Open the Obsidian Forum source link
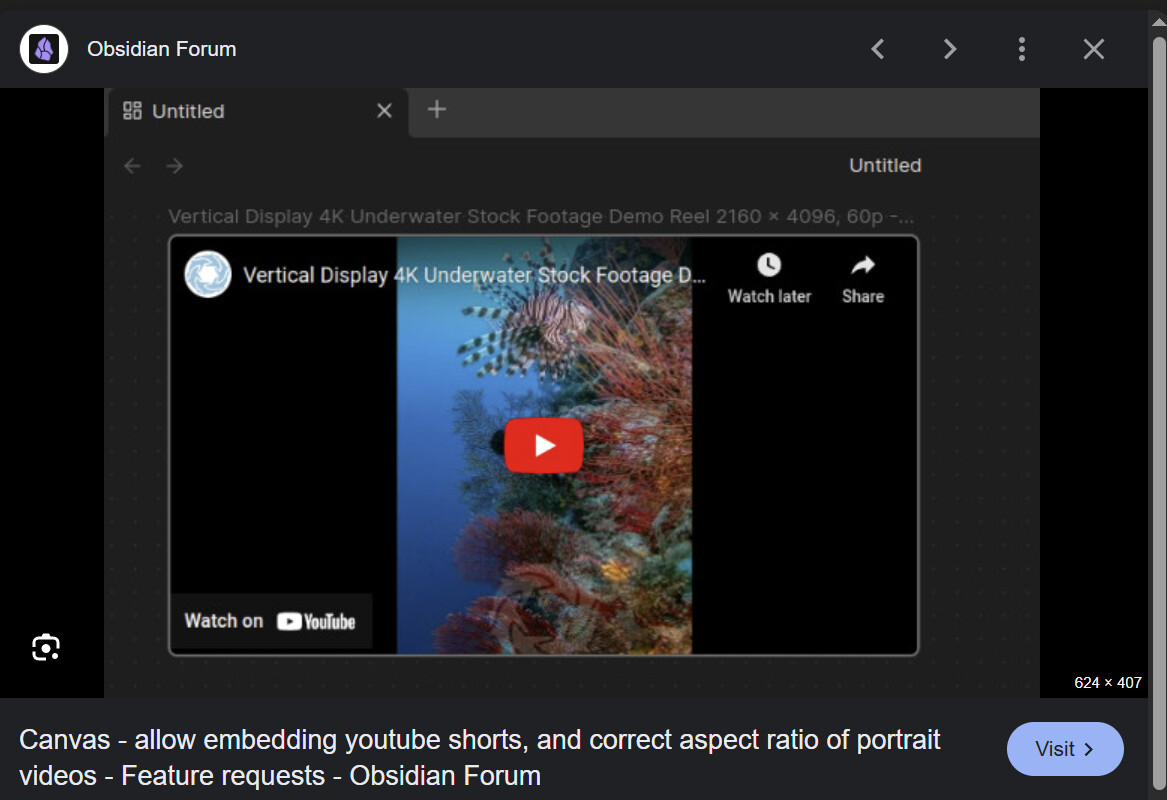This screenshot has height=800, width=1167. click(162, 49)
